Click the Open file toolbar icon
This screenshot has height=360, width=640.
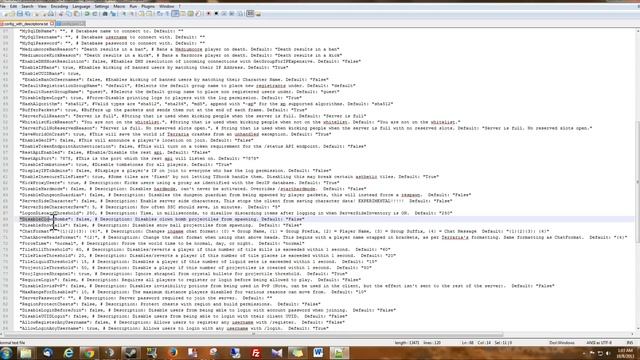point(12,14)
